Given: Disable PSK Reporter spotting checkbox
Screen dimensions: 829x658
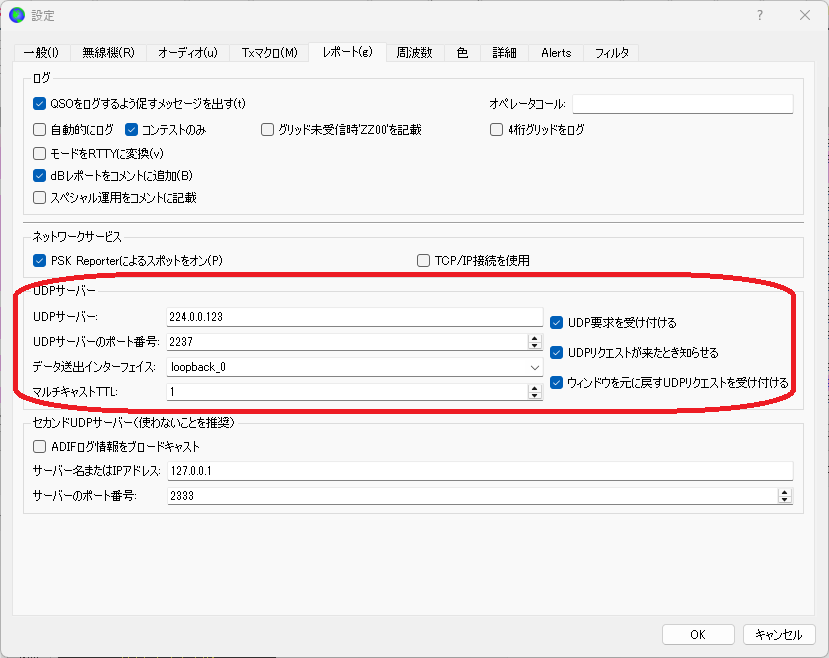Looking at the screenshot, I should (39, 261).
